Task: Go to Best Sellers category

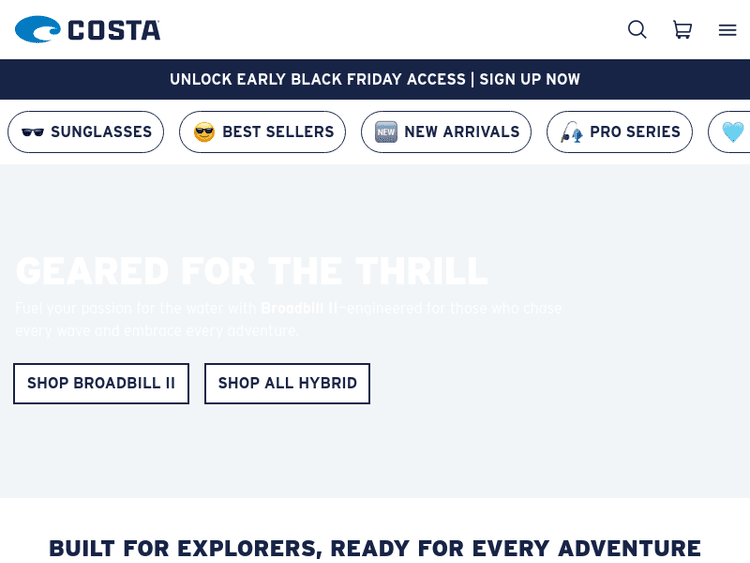Action: click(278, 132)
